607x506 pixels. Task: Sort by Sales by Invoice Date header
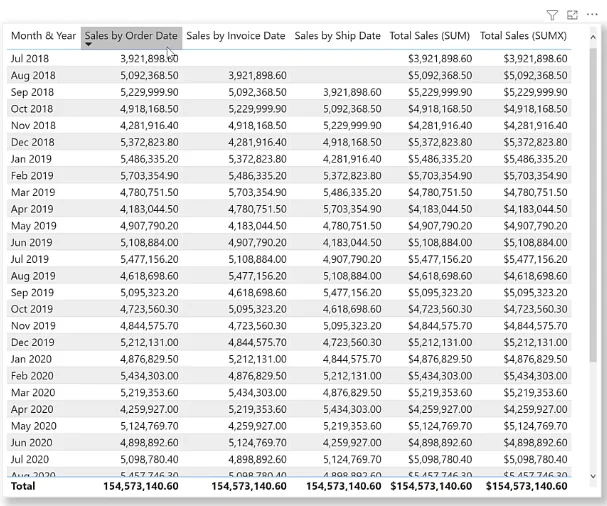point(236,36)
